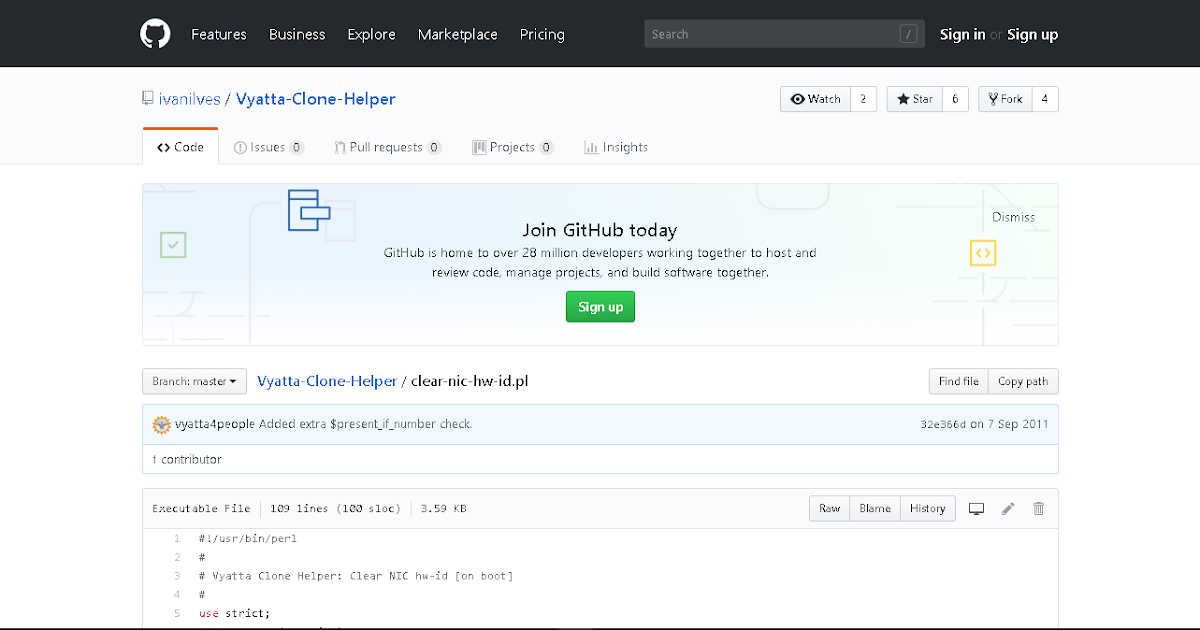
Task: View the raw file with the Raw button
Action: 828,508
